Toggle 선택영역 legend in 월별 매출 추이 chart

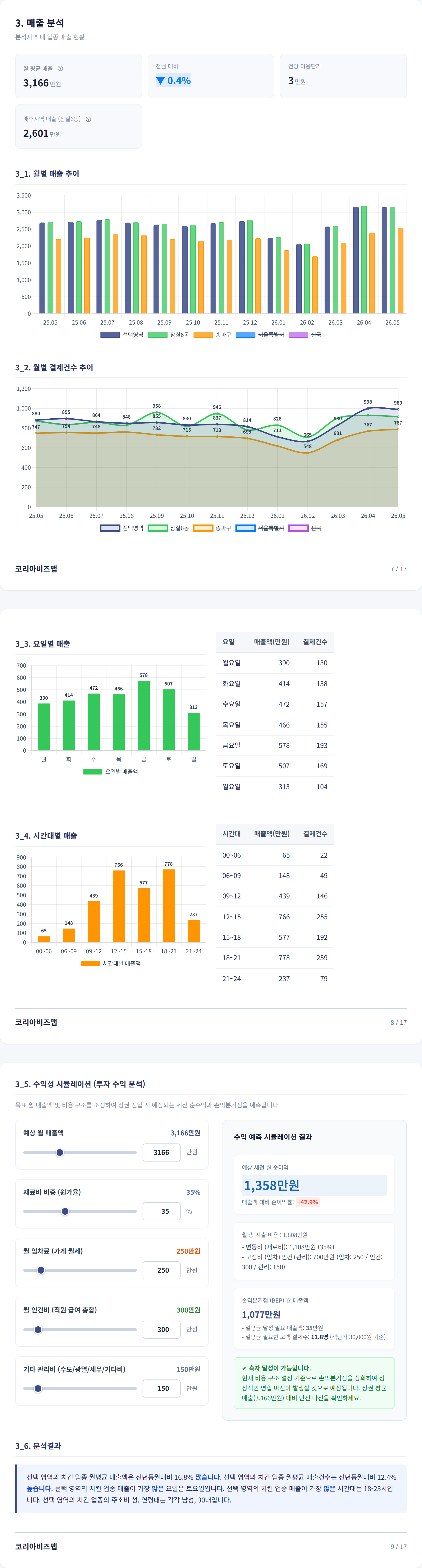point(122,335)
